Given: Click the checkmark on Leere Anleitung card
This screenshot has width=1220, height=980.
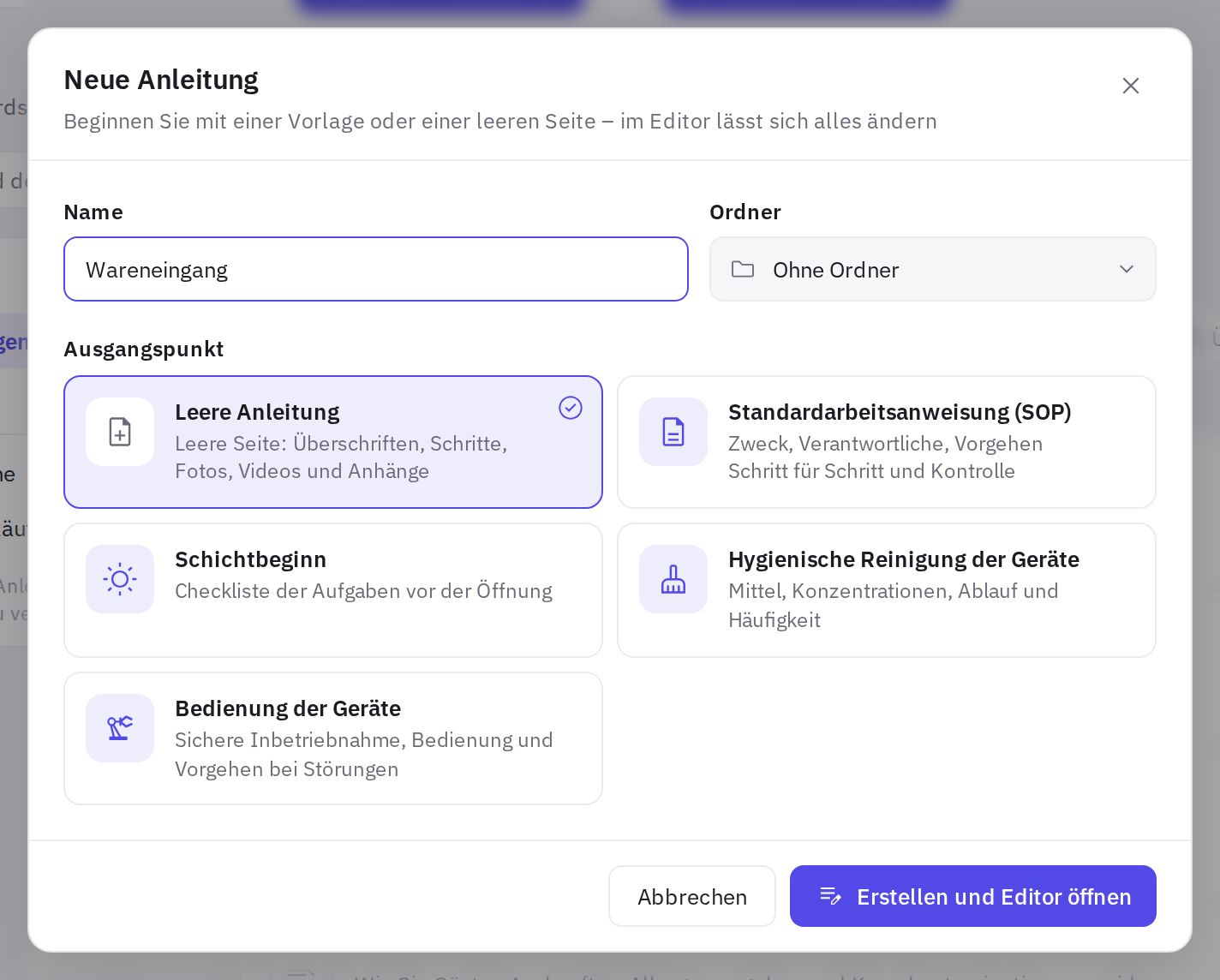Looking at the screenshot, I should [571, 408].
